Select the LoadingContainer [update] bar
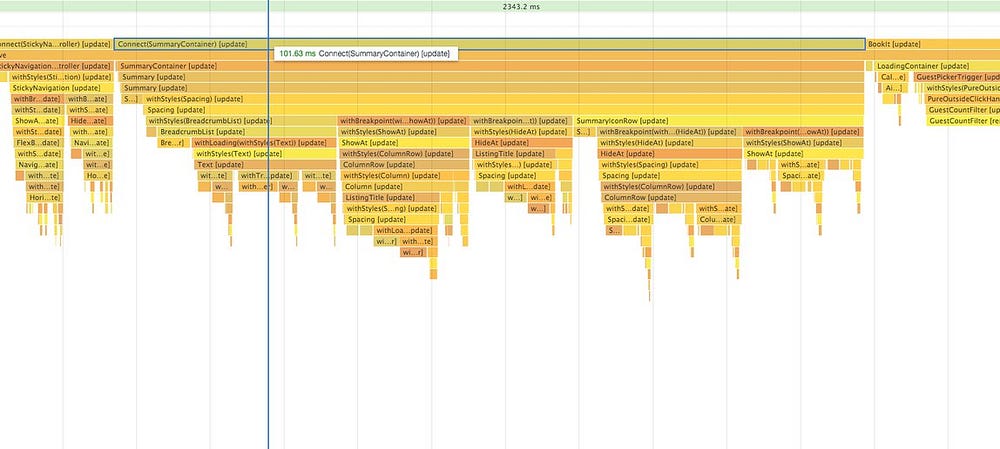The image size is (1000, 449). click(938, 66)
